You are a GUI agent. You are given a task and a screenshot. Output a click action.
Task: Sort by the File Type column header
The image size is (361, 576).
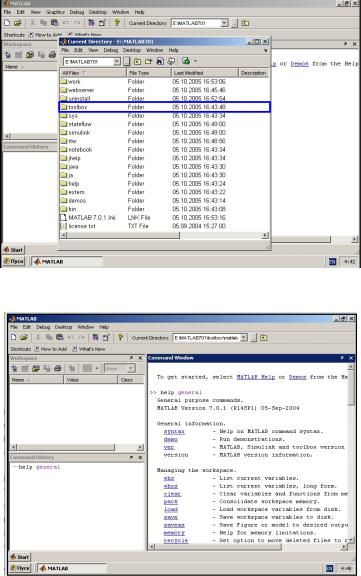click(149, 73)
